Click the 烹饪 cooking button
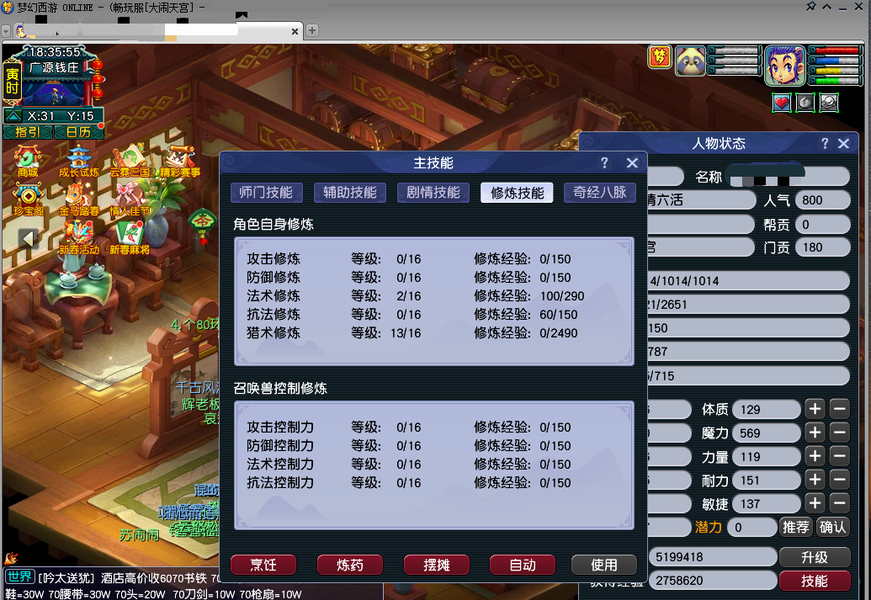Screen dimensions: 871x600 [263, 565]
